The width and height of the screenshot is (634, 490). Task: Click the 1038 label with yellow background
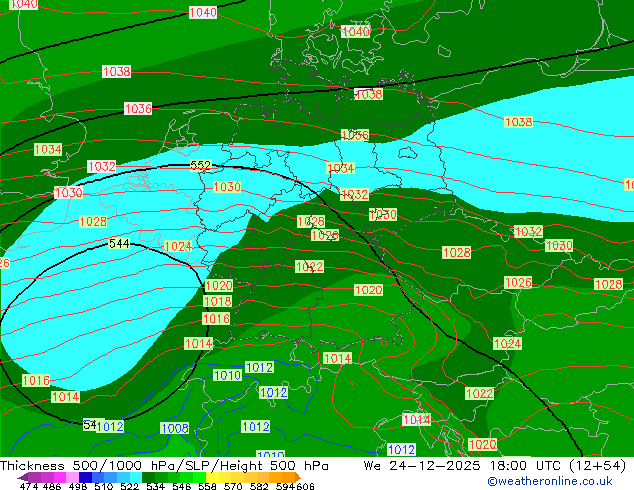[518, 122]
